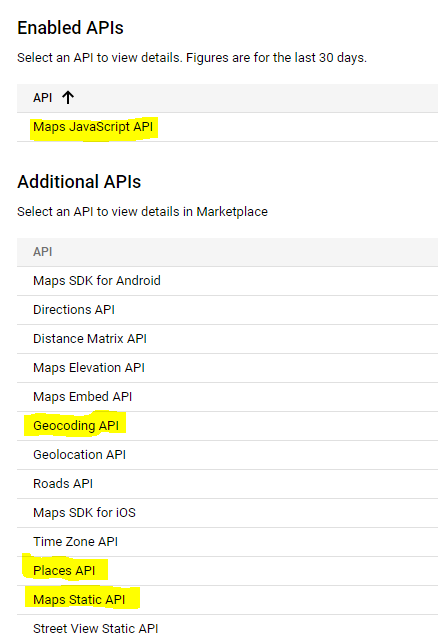Click the Additional APIs heading
The height and width of the screenshot is (643, 438).
[79, 182]
